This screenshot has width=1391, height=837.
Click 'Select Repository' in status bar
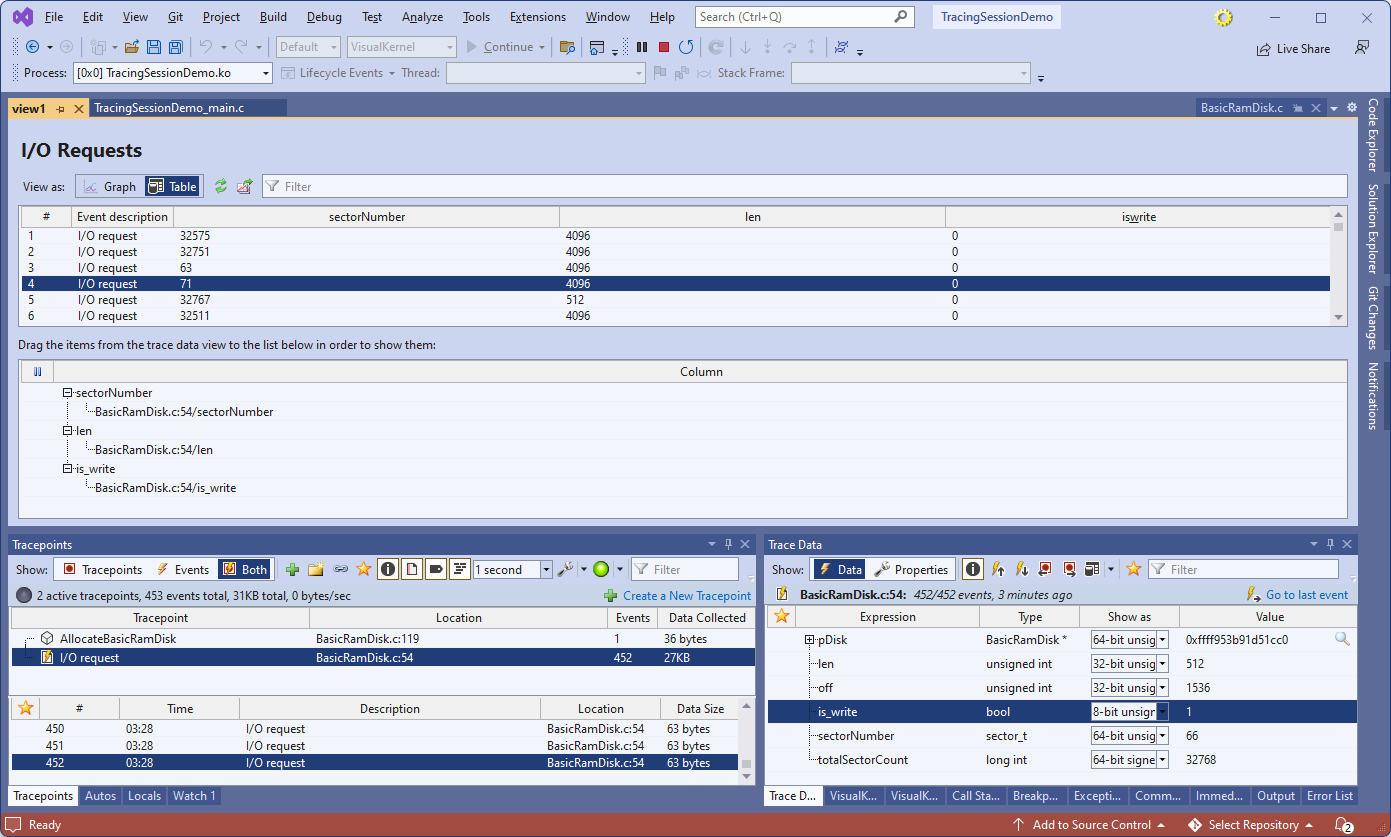pos(1252,825)
